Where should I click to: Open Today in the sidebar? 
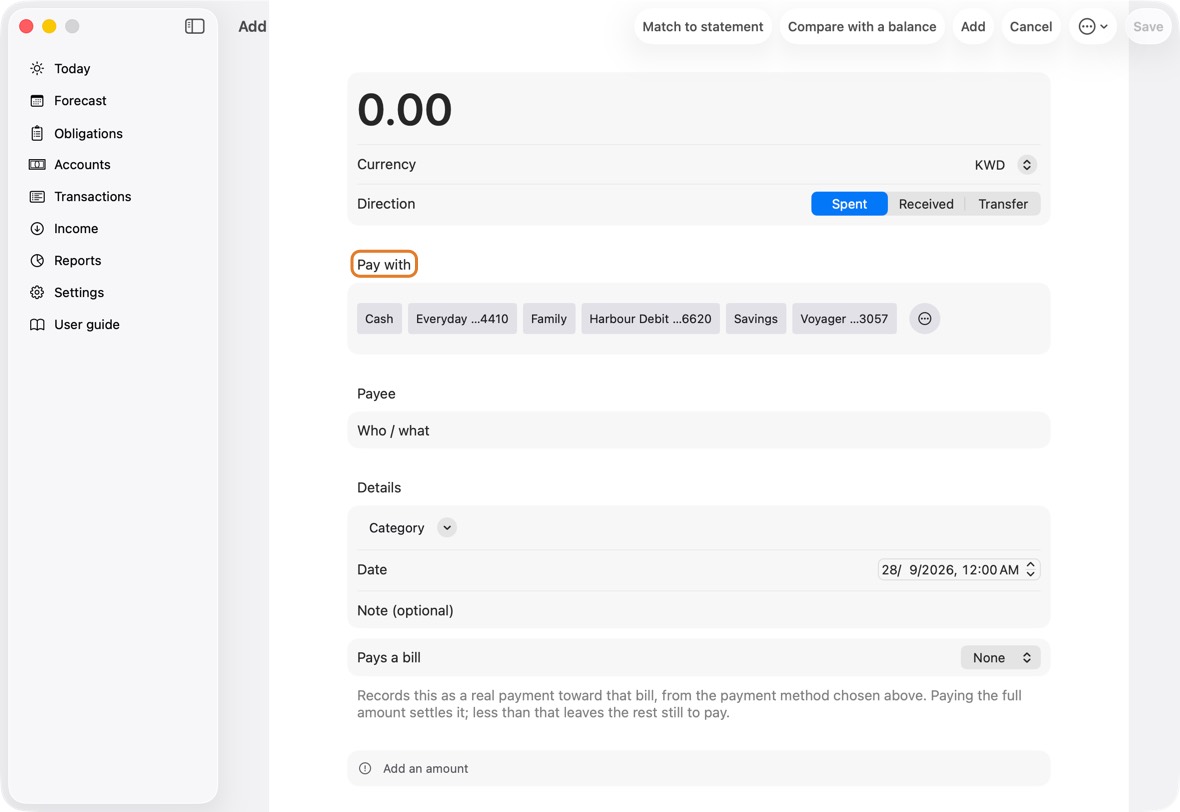coord(72,68)
